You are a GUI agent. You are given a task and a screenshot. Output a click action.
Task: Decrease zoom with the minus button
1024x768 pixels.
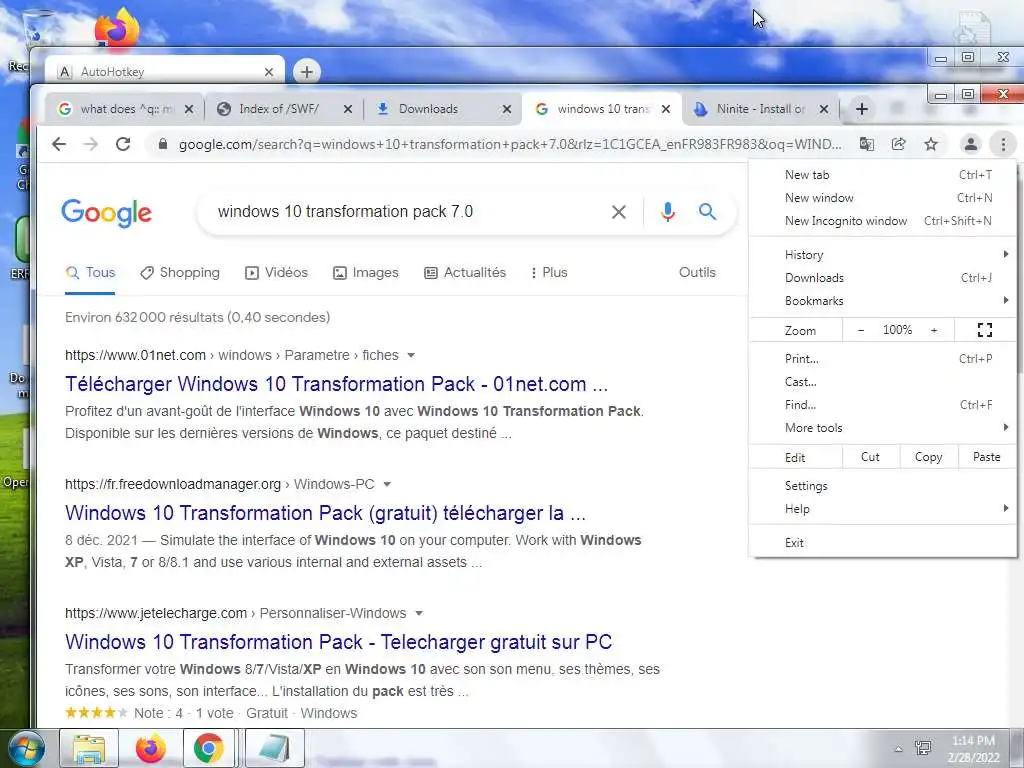[861, 330]
